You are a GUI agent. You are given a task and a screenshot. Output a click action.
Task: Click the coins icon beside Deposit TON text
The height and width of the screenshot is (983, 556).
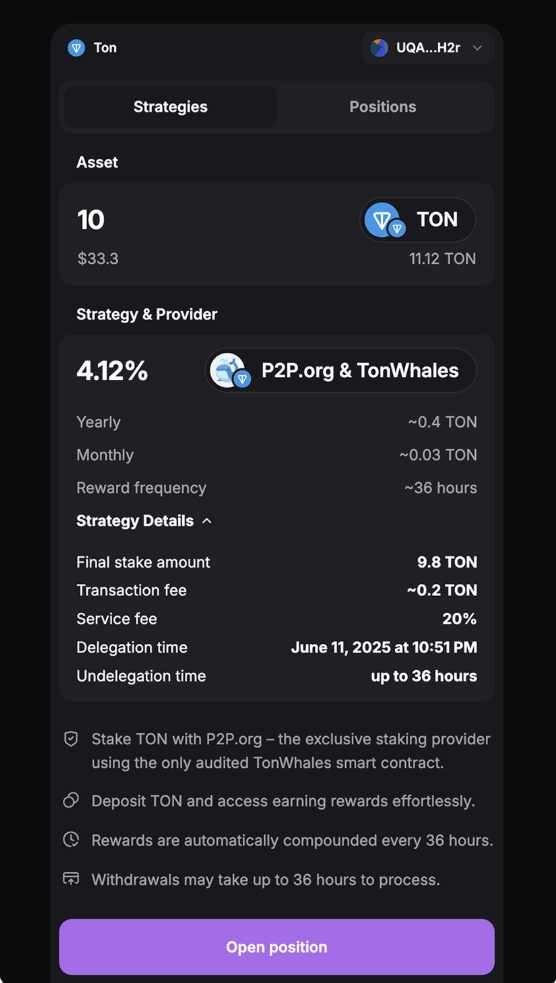coord(71,801)
